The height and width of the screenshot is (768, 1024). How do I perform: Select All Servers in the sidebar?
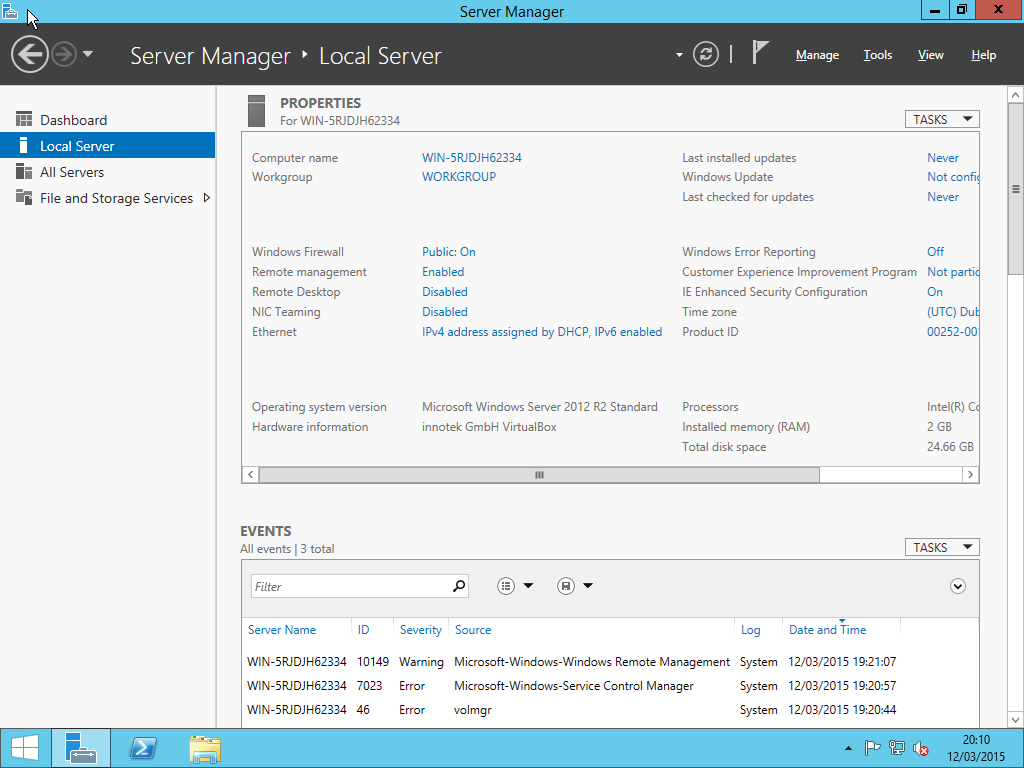coord(108,172)
